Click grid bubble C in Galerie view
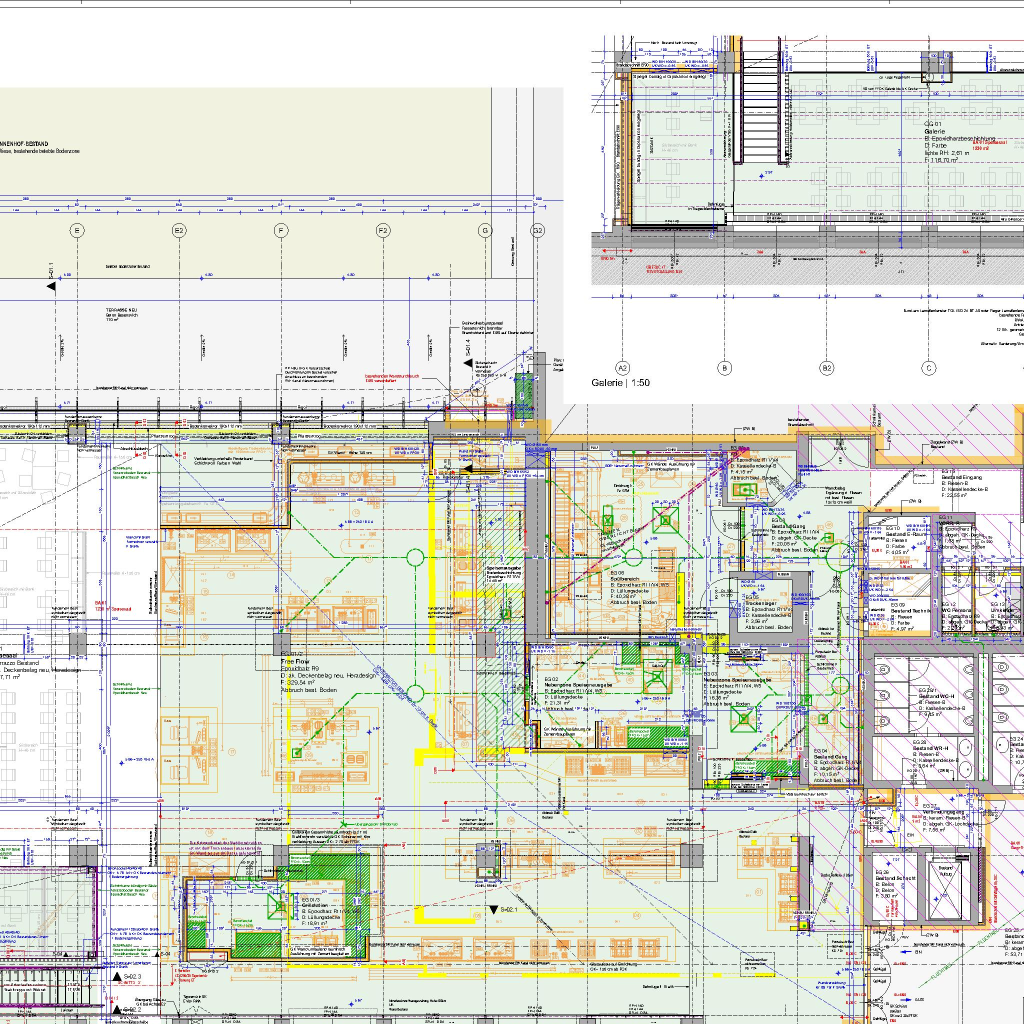This screenshot has width=1024, height=1024. pos(929,368)
